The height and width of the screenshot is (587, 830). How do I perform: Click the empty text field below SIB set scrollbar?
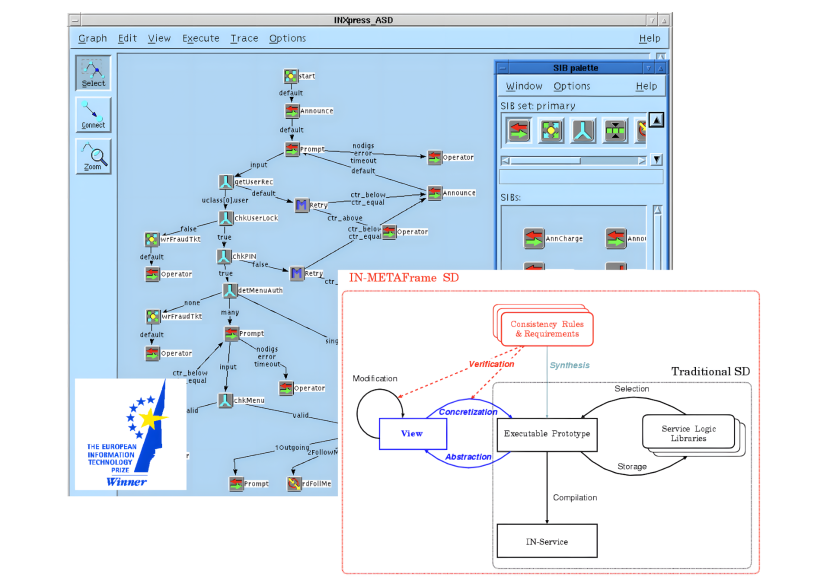click(x=581, y=176)
